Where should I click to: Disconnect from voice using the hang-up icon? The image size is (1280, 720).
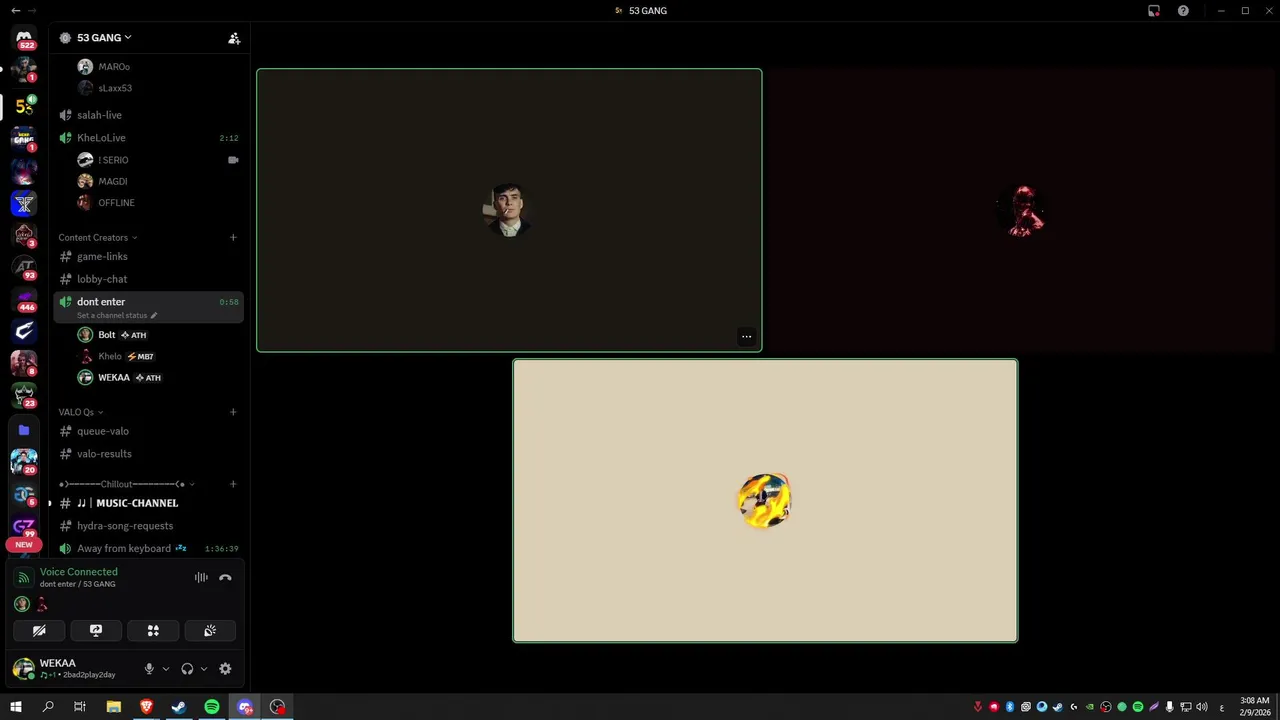(x=225, y=577)
